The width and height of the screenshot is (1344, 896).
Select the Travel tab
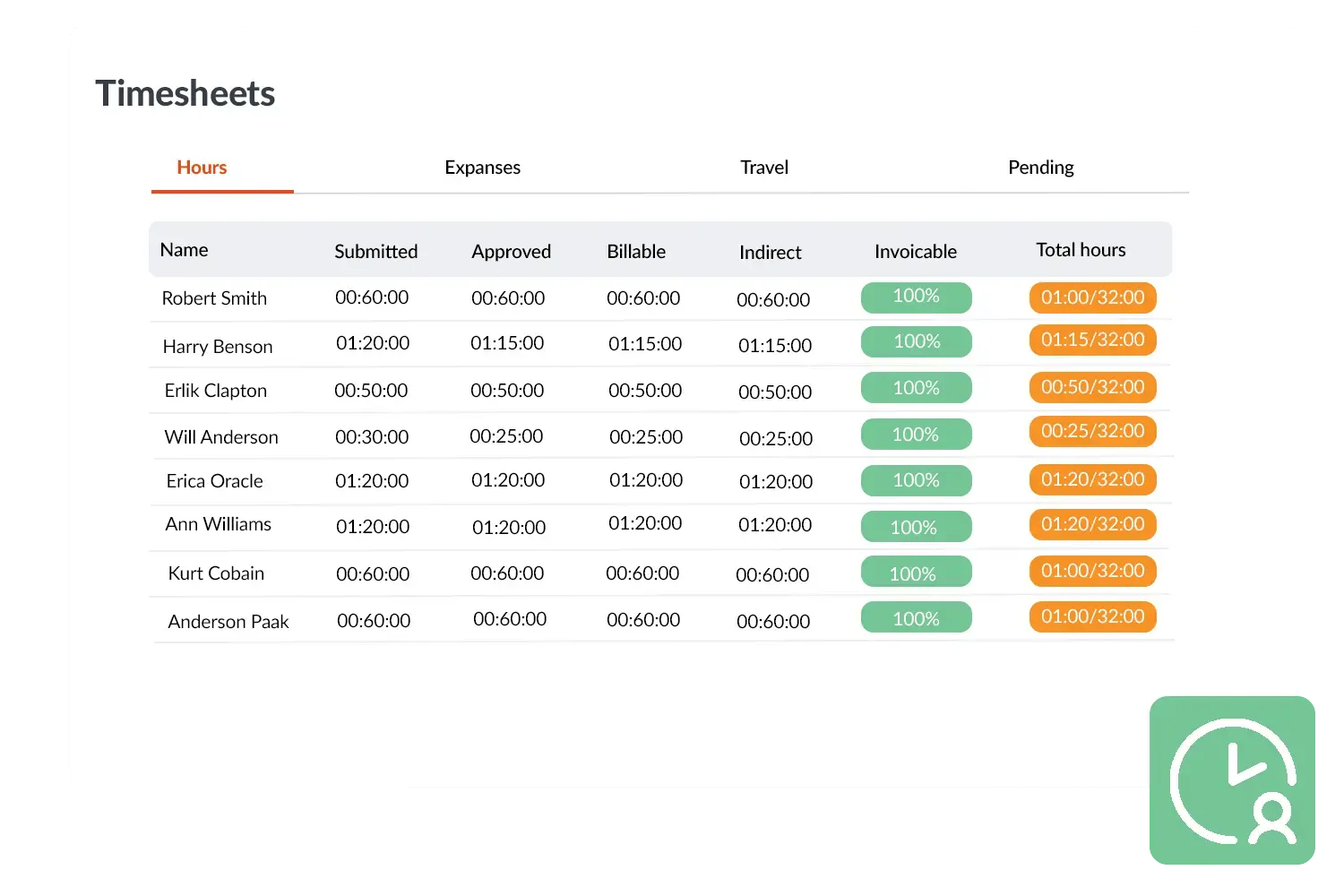coord(764,168)
